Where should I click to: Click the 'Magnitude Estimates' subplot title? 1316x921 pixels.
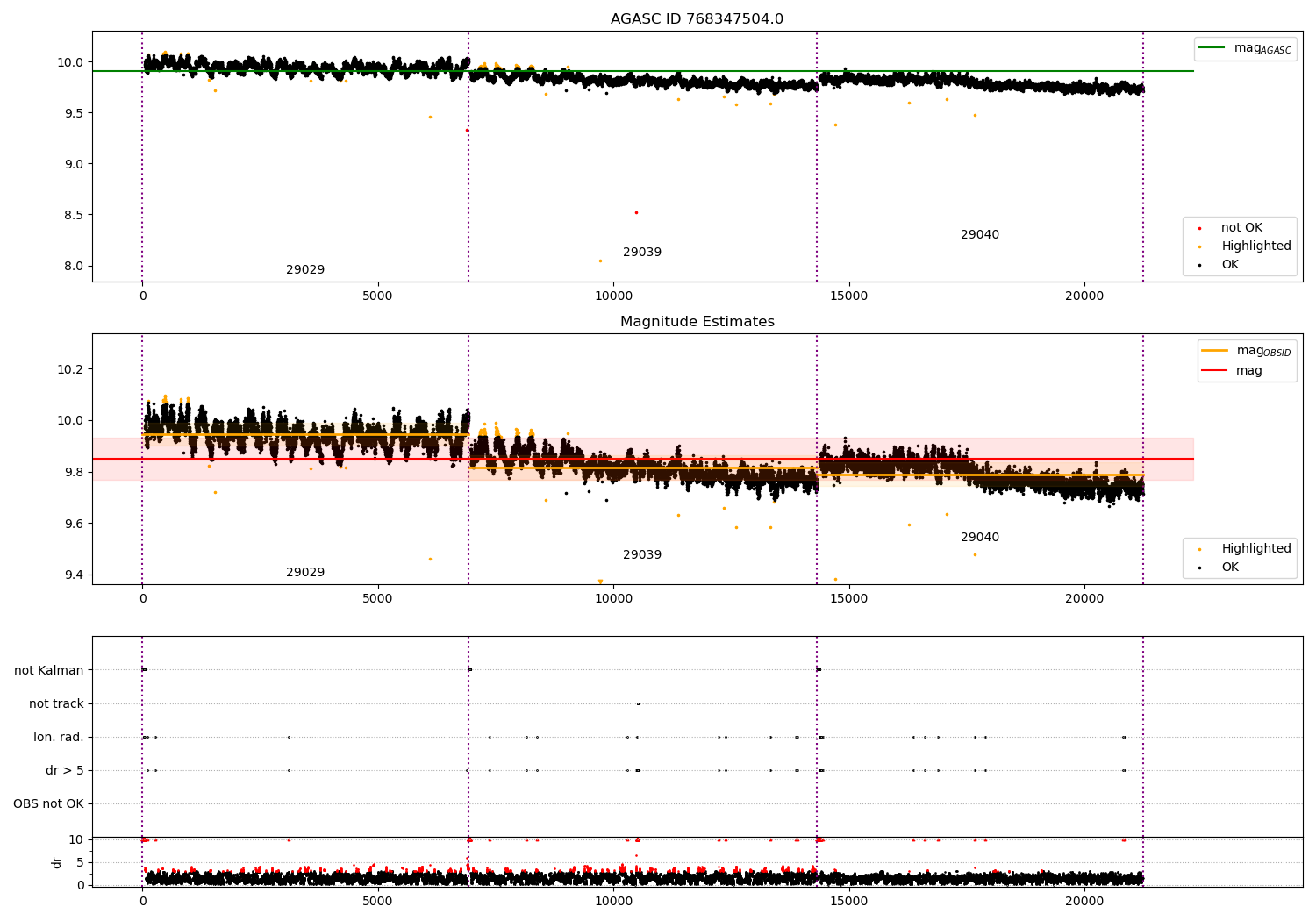697,322
